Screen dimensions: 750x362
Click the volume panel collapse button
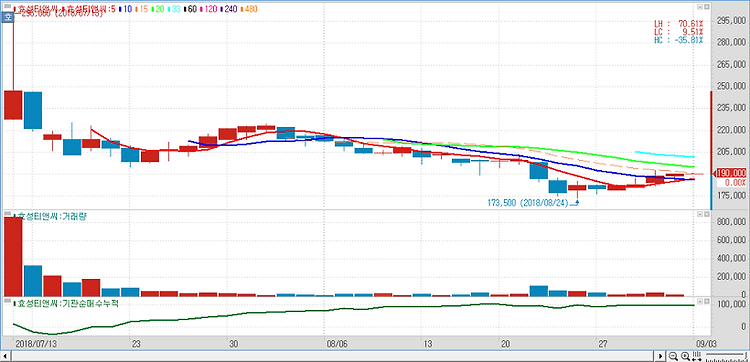pyautogui.click(x=699, y=214)
